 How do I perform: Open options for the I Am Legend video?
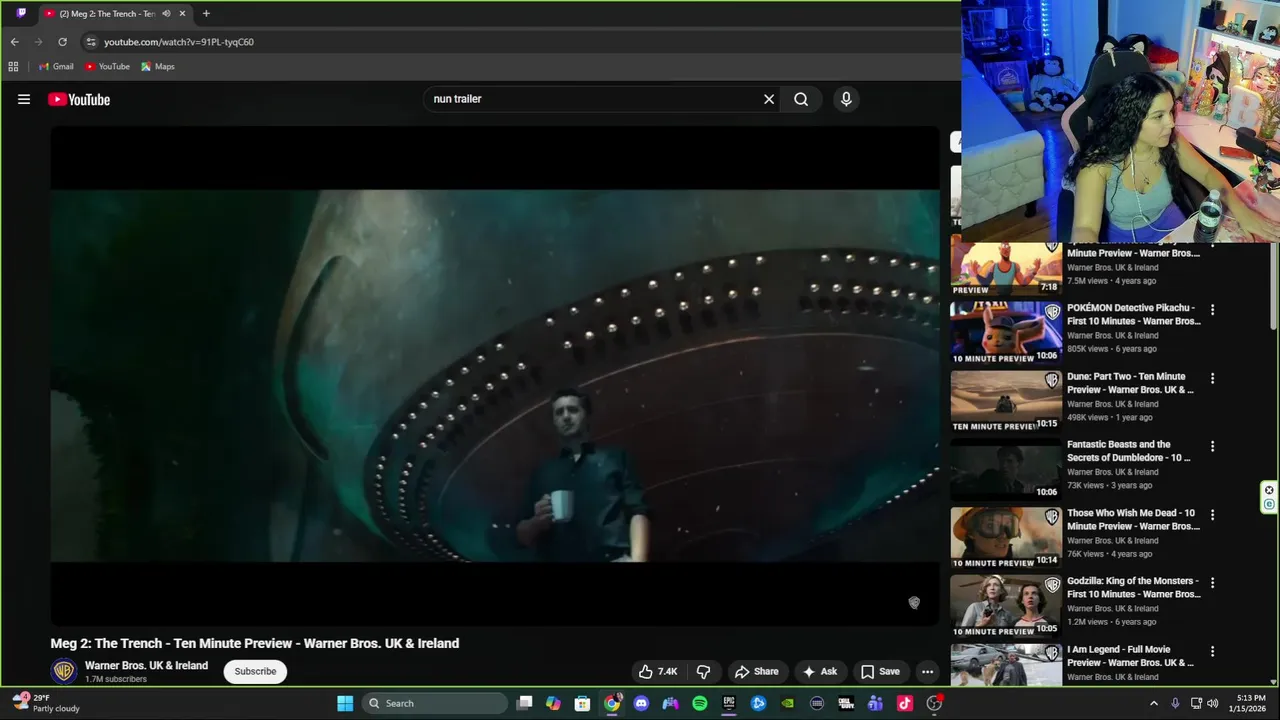1212,652
